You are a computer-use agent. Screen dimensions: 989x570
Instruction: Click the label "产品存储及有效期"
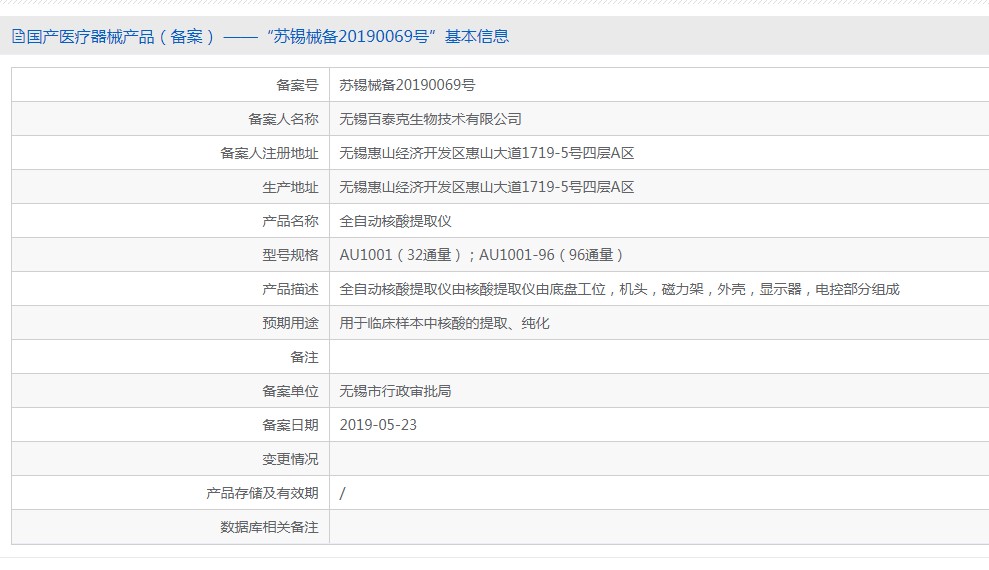tap(262, 493)
